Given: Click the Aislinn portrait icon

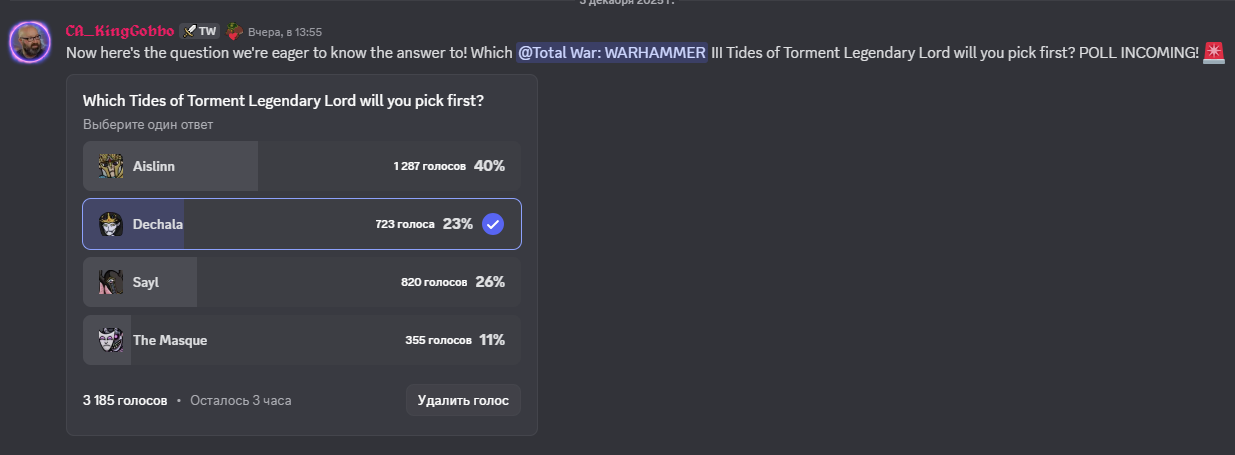Looking at the screenshot, I should (x=111, y=166).
